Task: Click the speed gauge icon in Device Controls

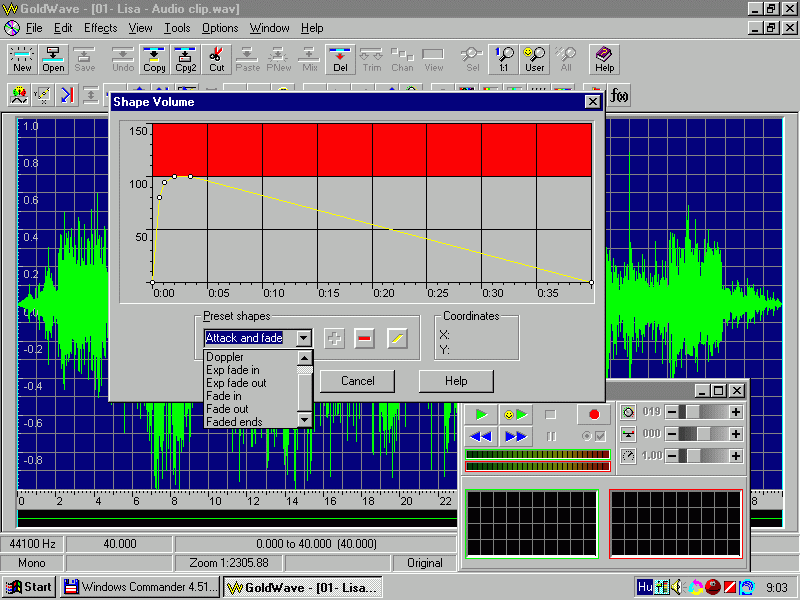Action: click(629, 456)
